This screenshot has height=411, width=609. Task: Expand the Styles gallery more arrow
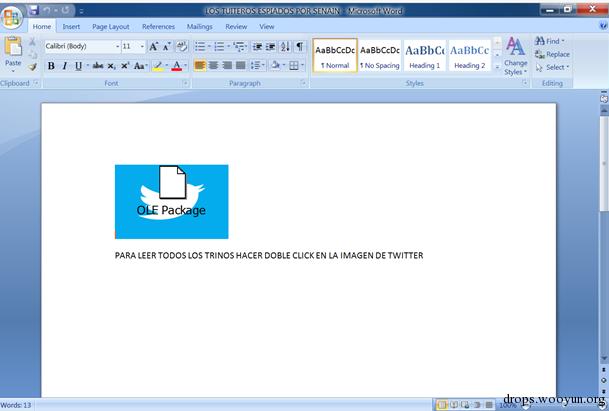click(497, 67)
